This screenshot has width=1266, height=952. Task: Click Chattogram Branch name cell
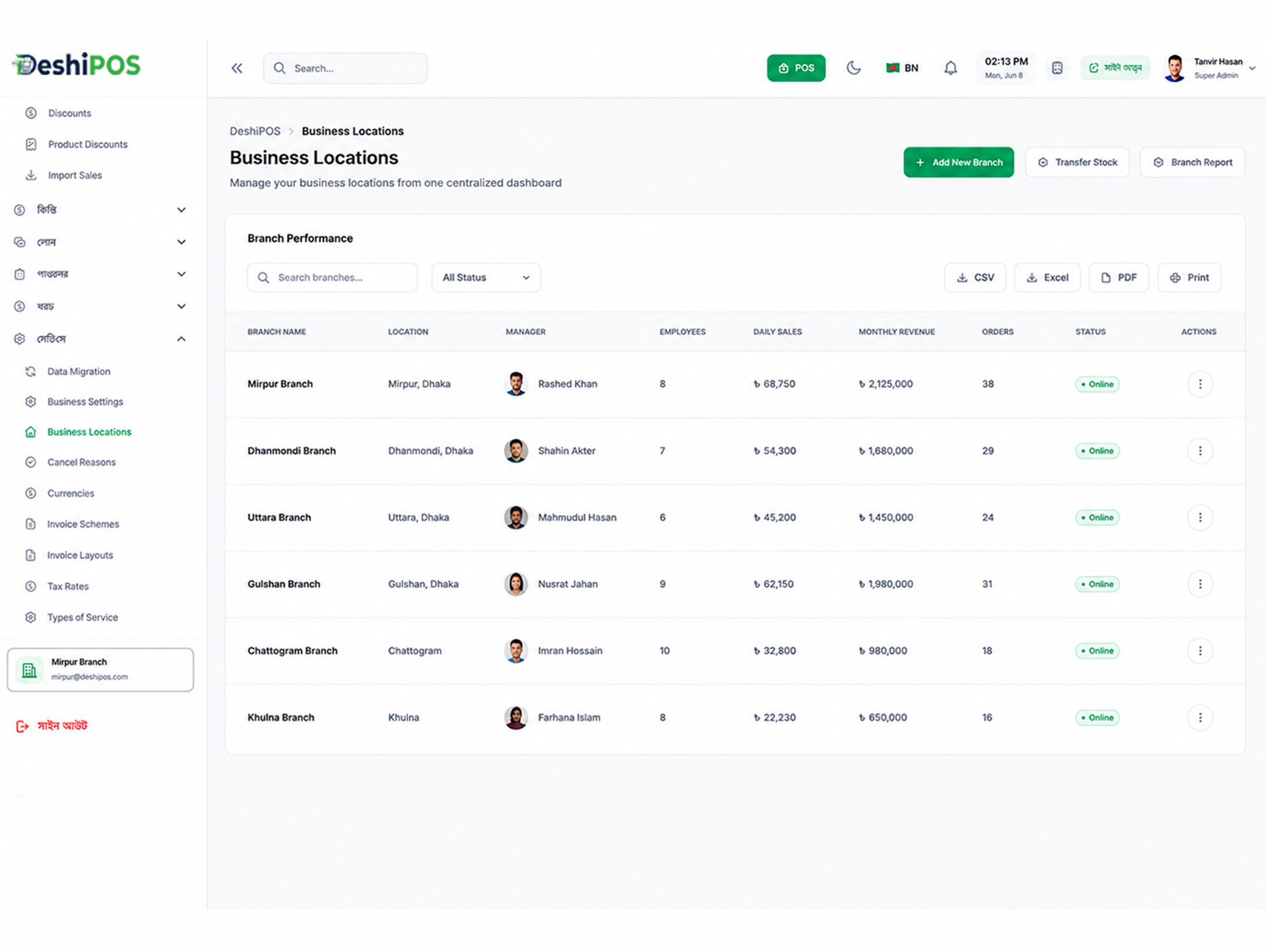pyautogui.click(x=292, y=651)
